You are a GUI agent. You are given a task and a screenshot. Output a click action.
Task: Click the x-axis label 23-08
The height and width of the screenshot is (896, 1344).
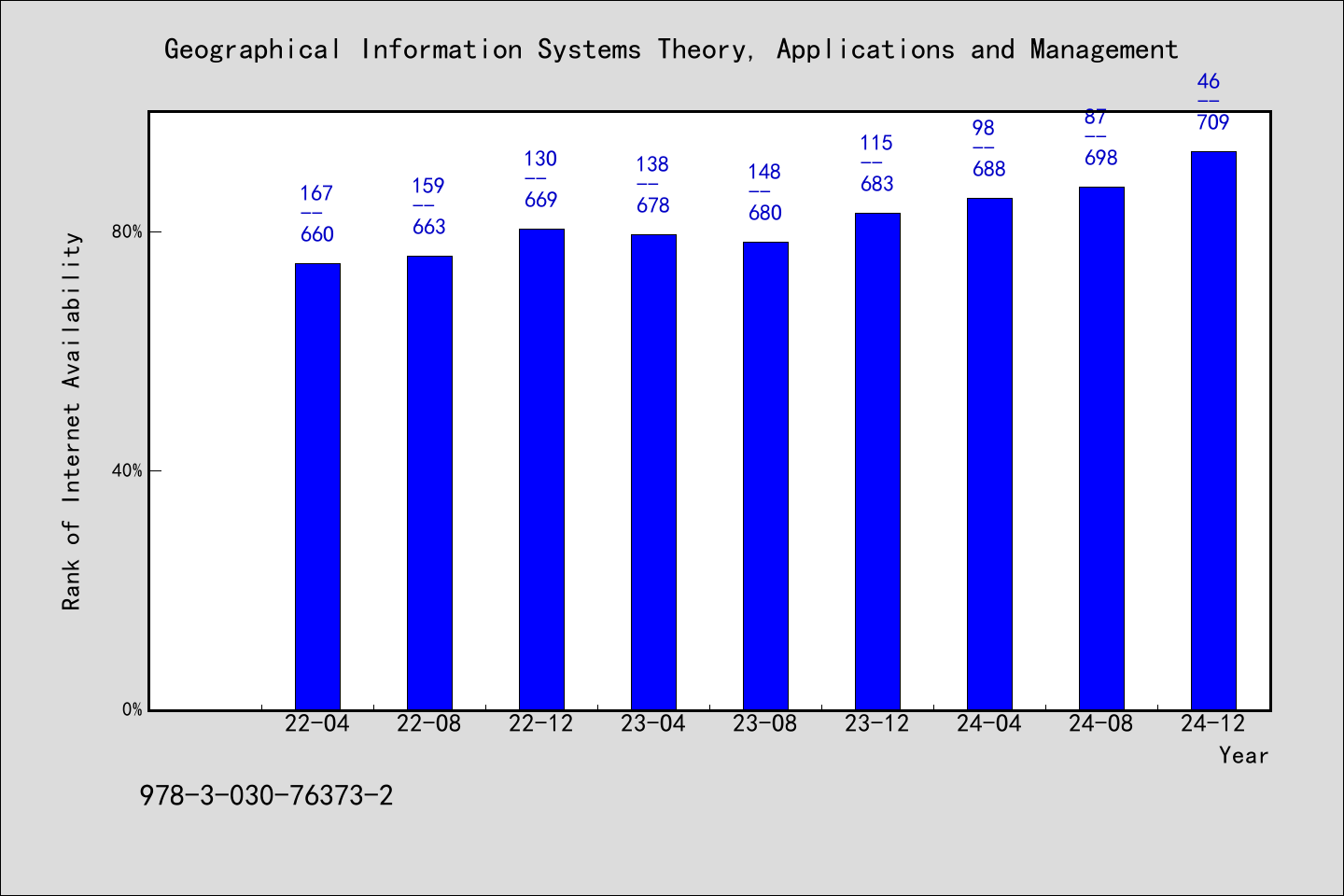tap(765, 723)
